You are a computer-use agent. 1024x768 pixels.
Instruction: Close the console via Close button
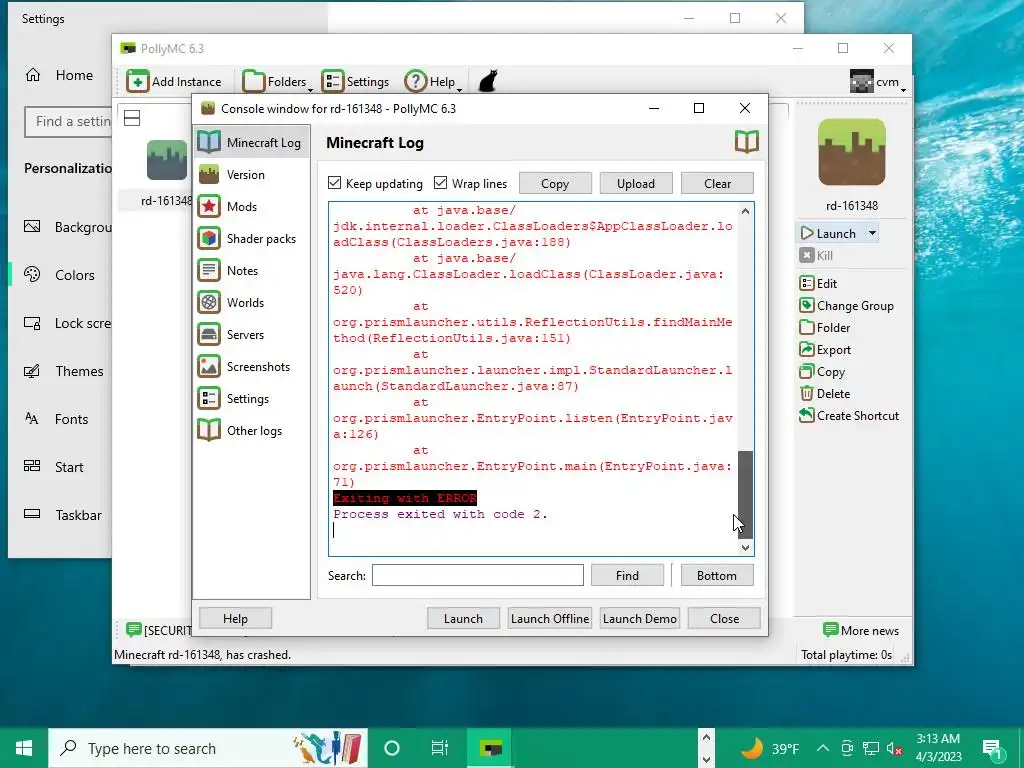(724, 618)
